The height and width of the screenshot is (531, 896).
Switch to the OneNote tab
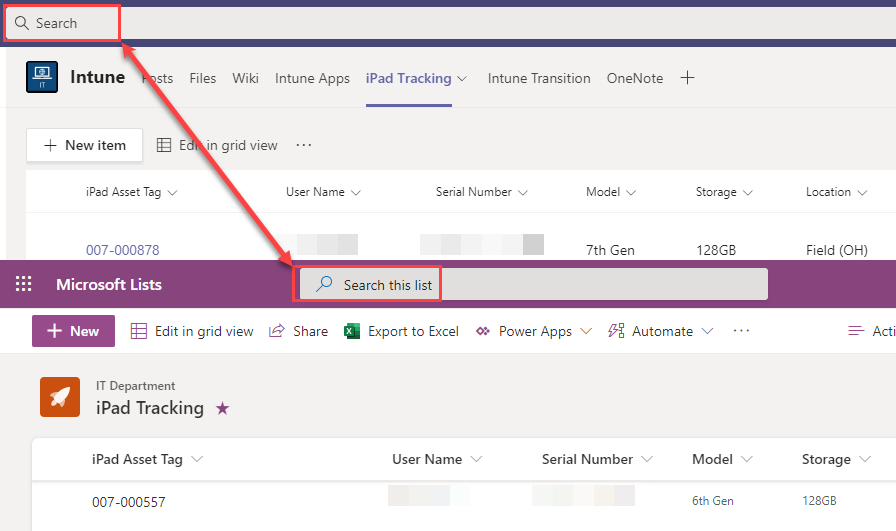click(635, 78)
